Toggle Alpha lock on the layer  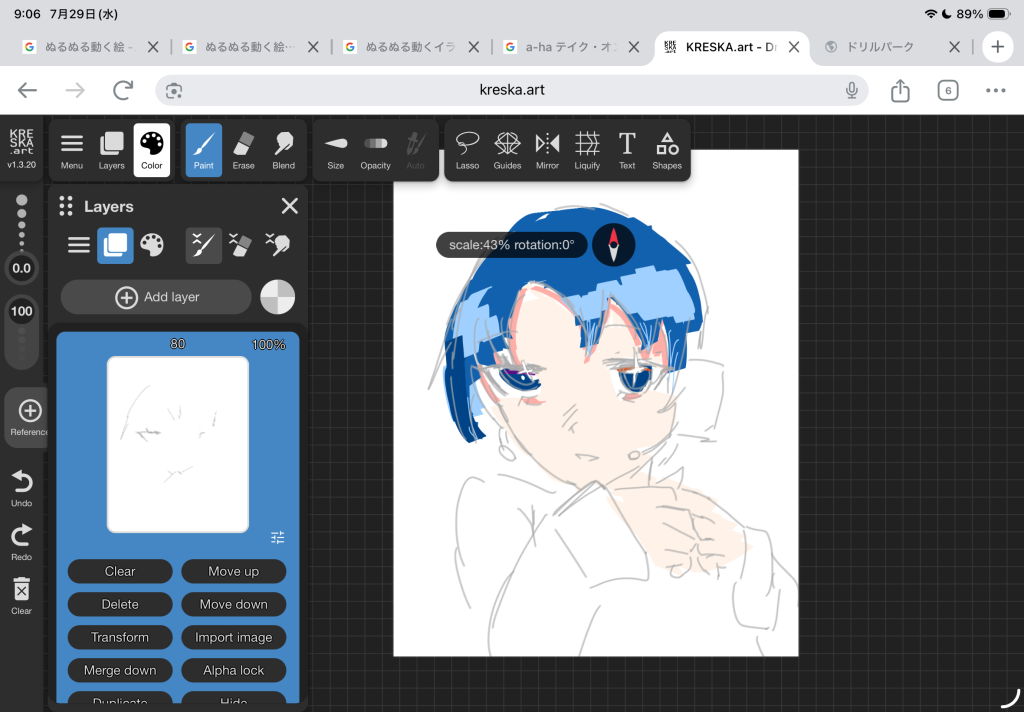point(234,670)
